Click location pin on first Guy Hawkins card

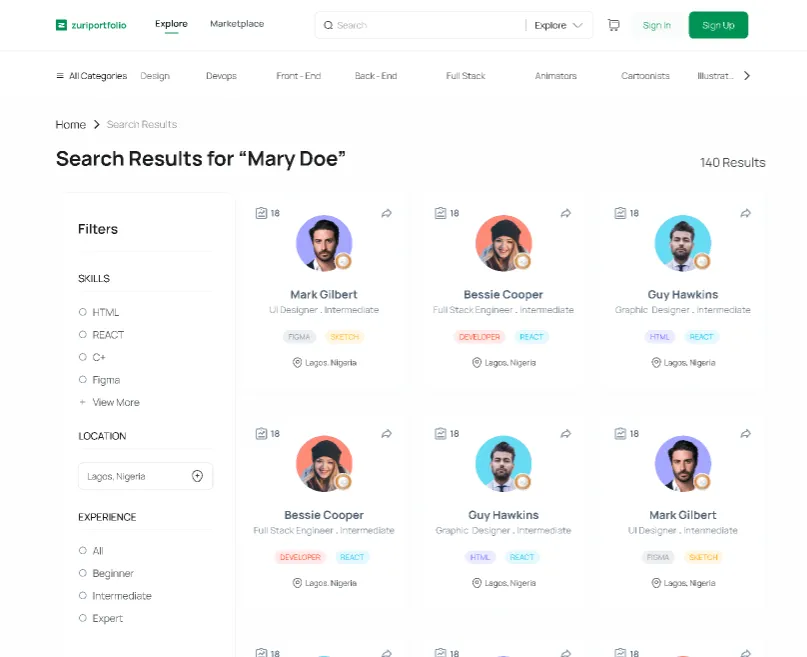click(656, 363)
